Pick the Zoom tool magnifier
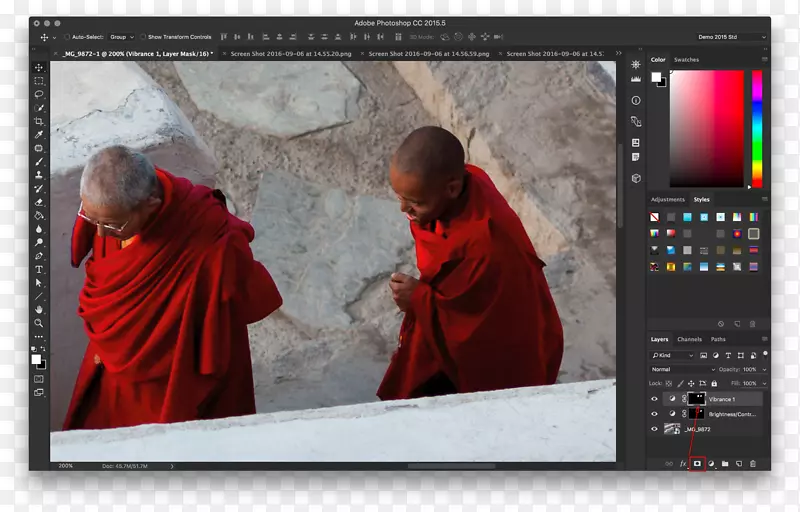 [39, 323]
